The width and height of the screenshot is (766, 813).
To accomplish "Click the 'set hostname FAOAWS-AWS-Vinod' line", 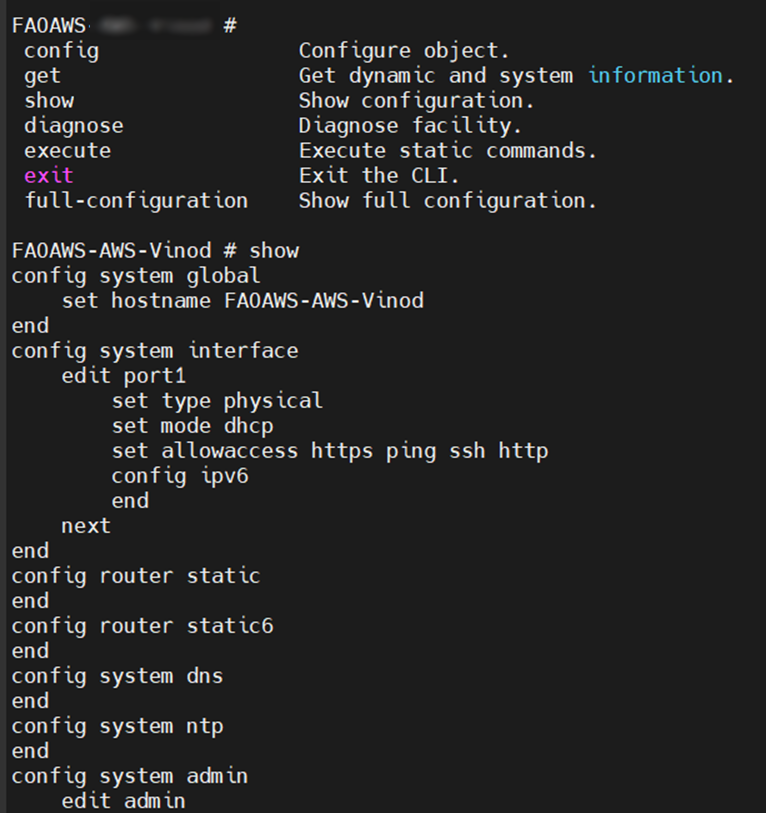I will coord(242,300).
